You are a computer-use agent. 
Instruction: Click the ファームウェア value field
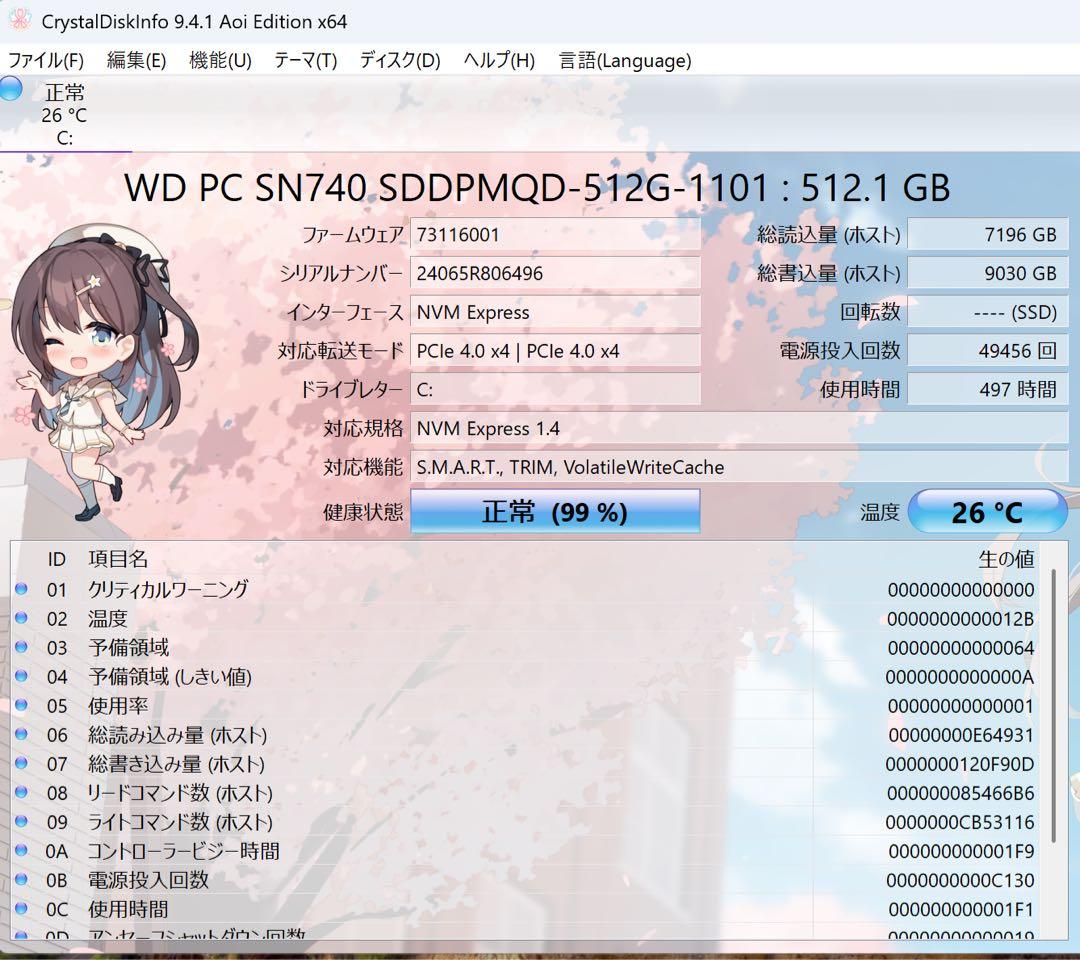556,233
